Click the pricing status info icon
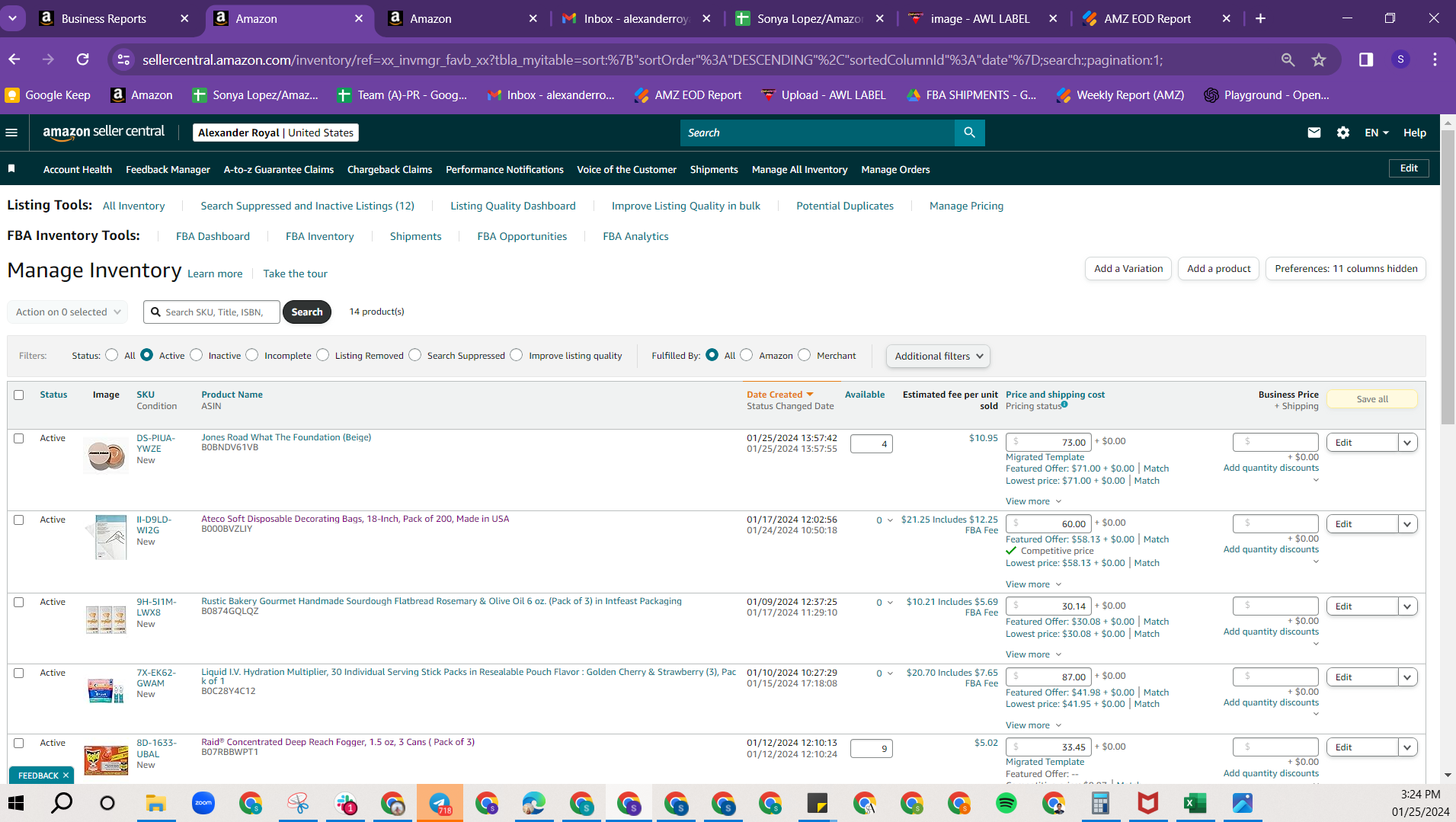The height and width of the screenshot is (822, 1456). point(1064,405)
